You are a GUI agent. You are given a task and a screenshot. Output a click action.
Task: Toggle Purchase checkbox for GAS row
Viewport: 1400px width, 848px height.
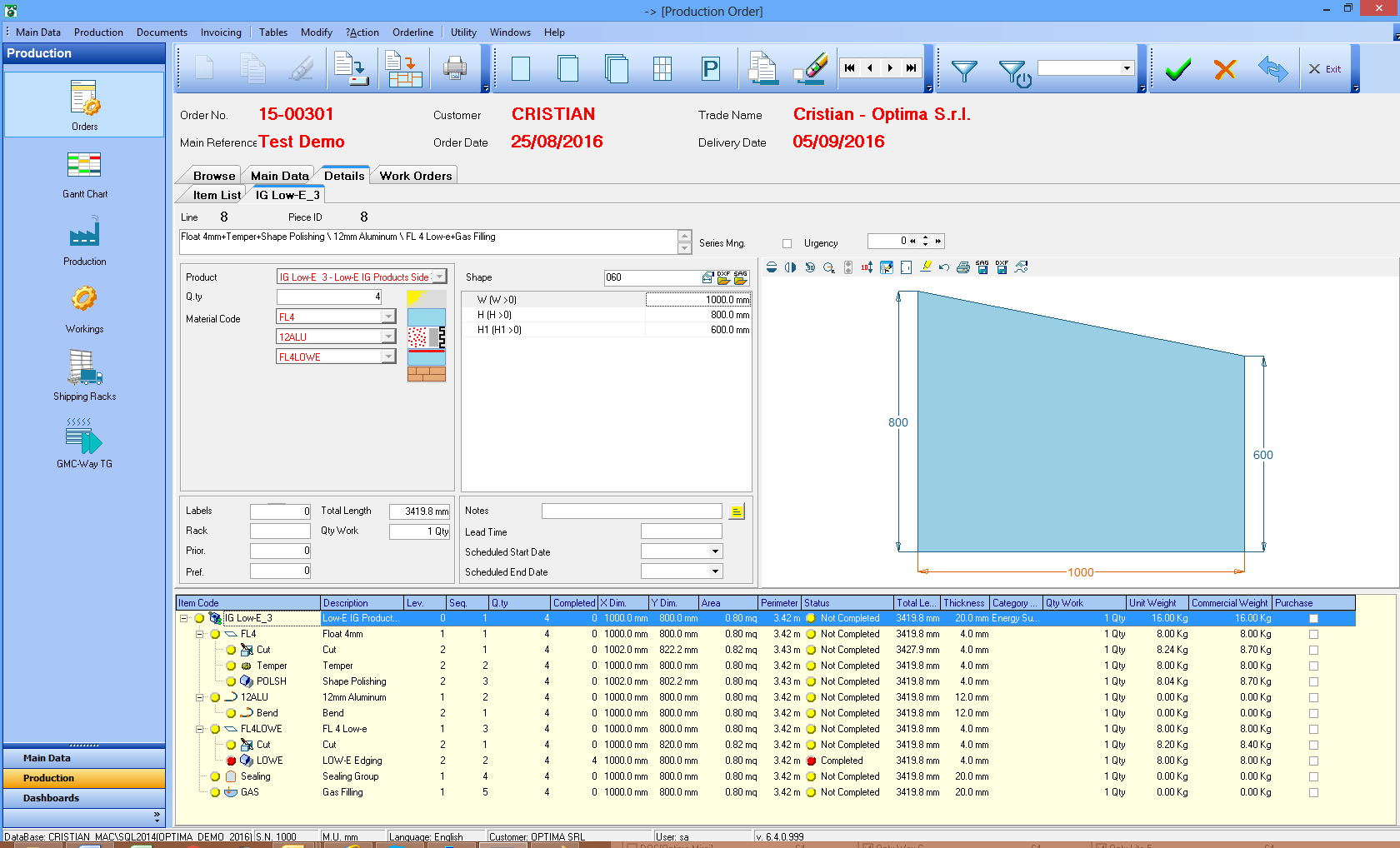(x=1314, y=793)
